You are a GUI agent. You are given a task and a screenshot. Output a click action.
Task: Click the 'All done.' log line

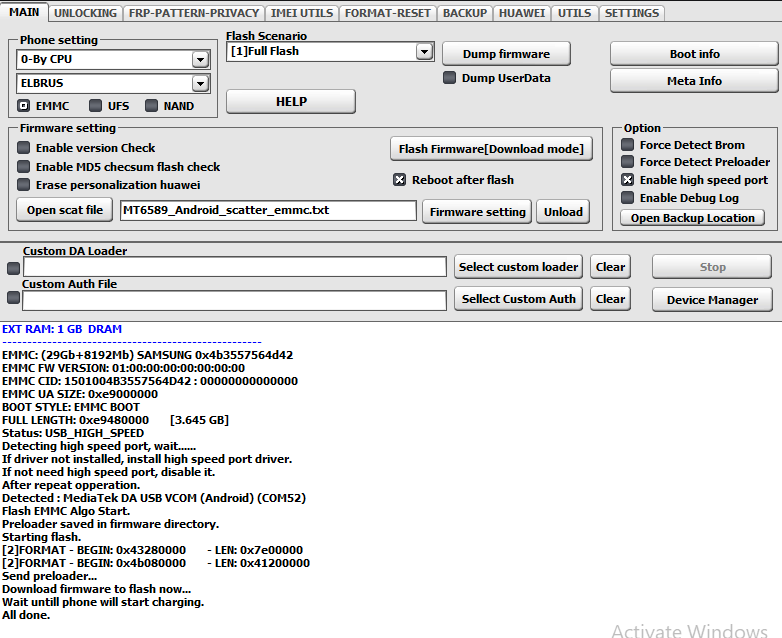click(26, 615)
